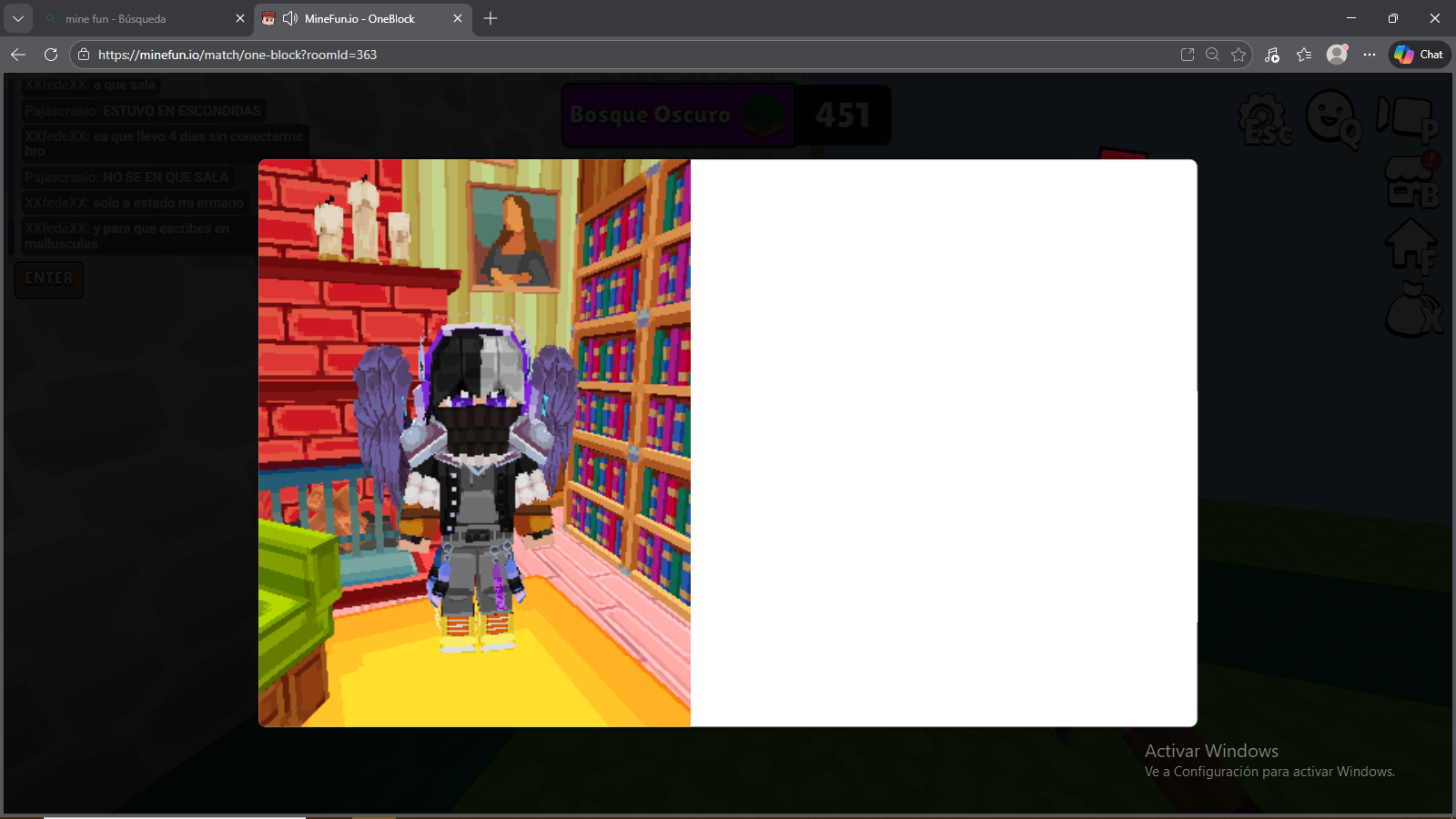The image size is (1456, 819).
Task: Click the Edge media control music icon
Action: coord(1271,55)
